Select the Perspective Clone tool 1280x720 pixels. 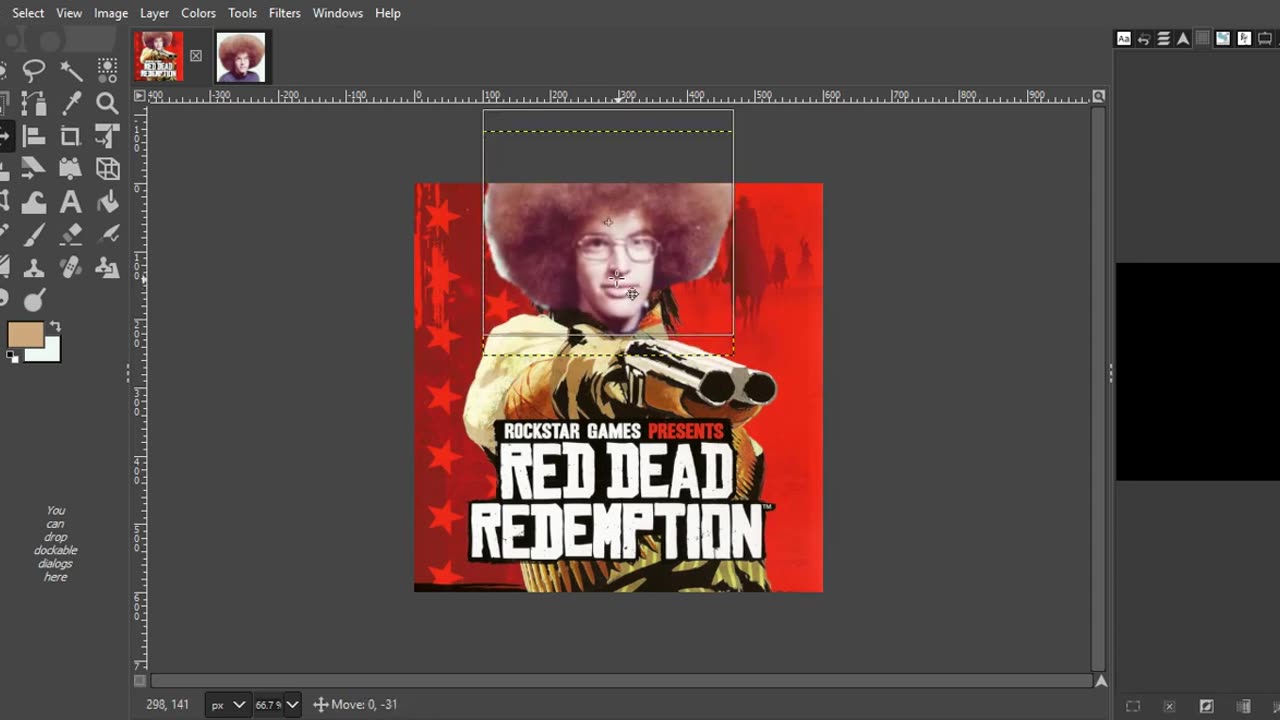point(107,268)
